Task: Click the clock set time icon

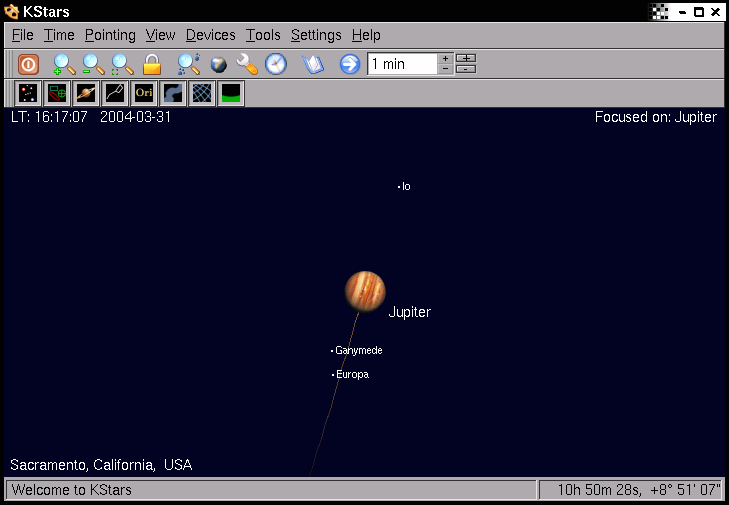Action: [276, 64]
